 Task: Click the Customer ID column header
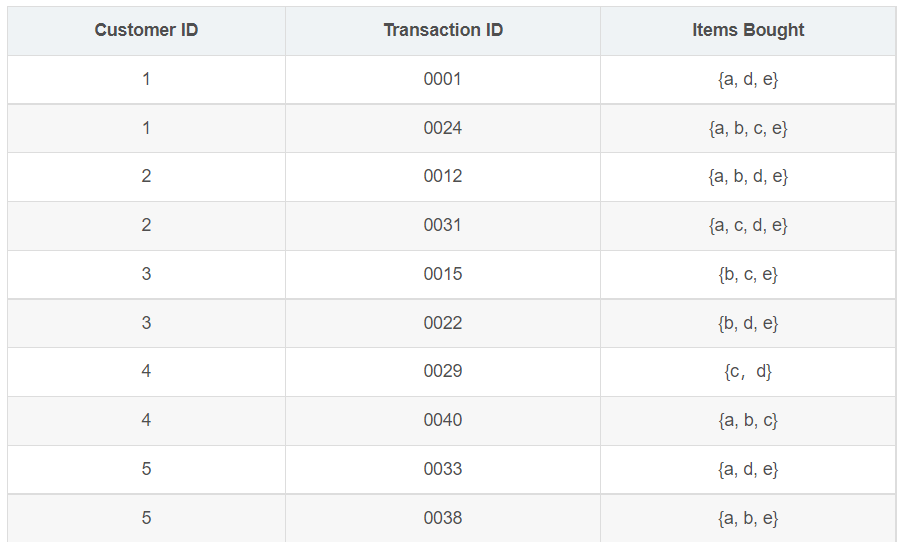(x=146, y=31)
